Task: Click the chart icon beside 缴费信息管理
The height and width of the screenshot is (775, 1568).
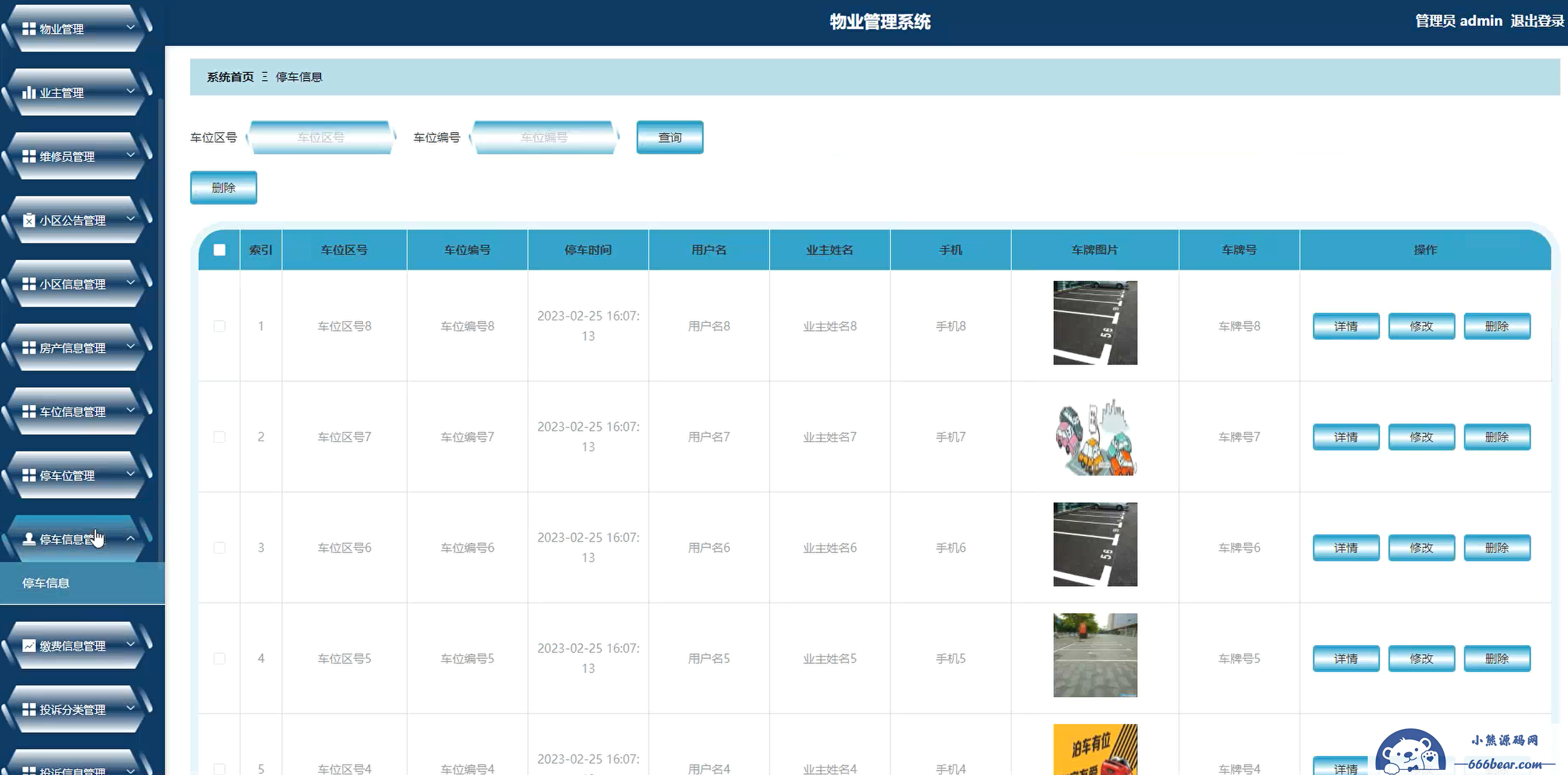Action: point(29,645)
